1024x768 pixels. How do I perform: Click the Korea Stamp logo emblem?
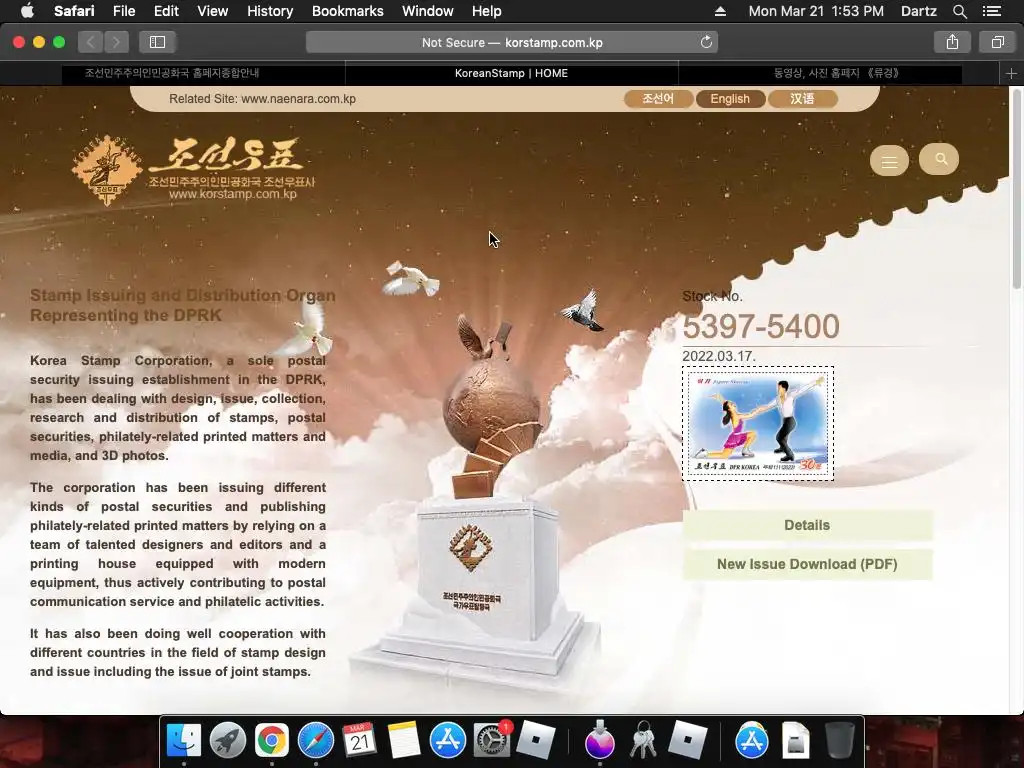[107, 170]
